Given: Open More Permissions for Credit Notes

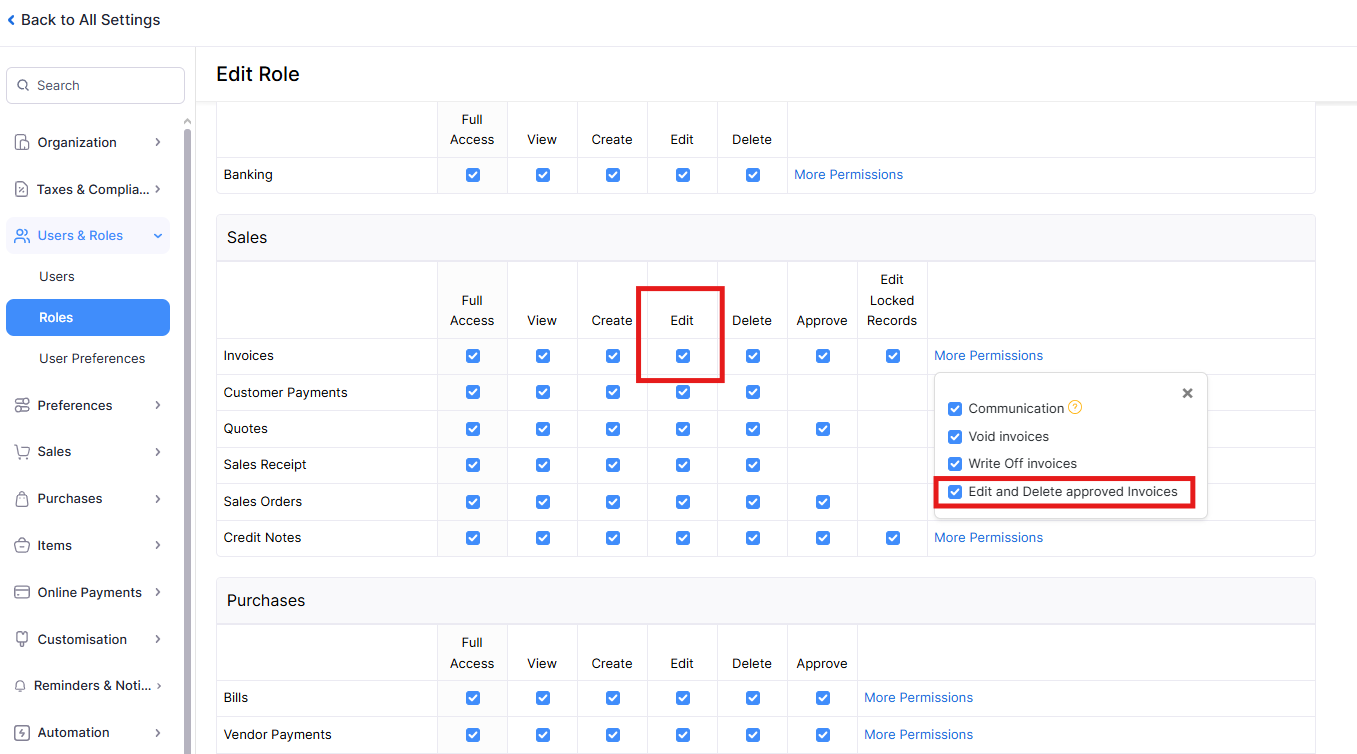Looking at the screenshot, I should pos(988,537).
